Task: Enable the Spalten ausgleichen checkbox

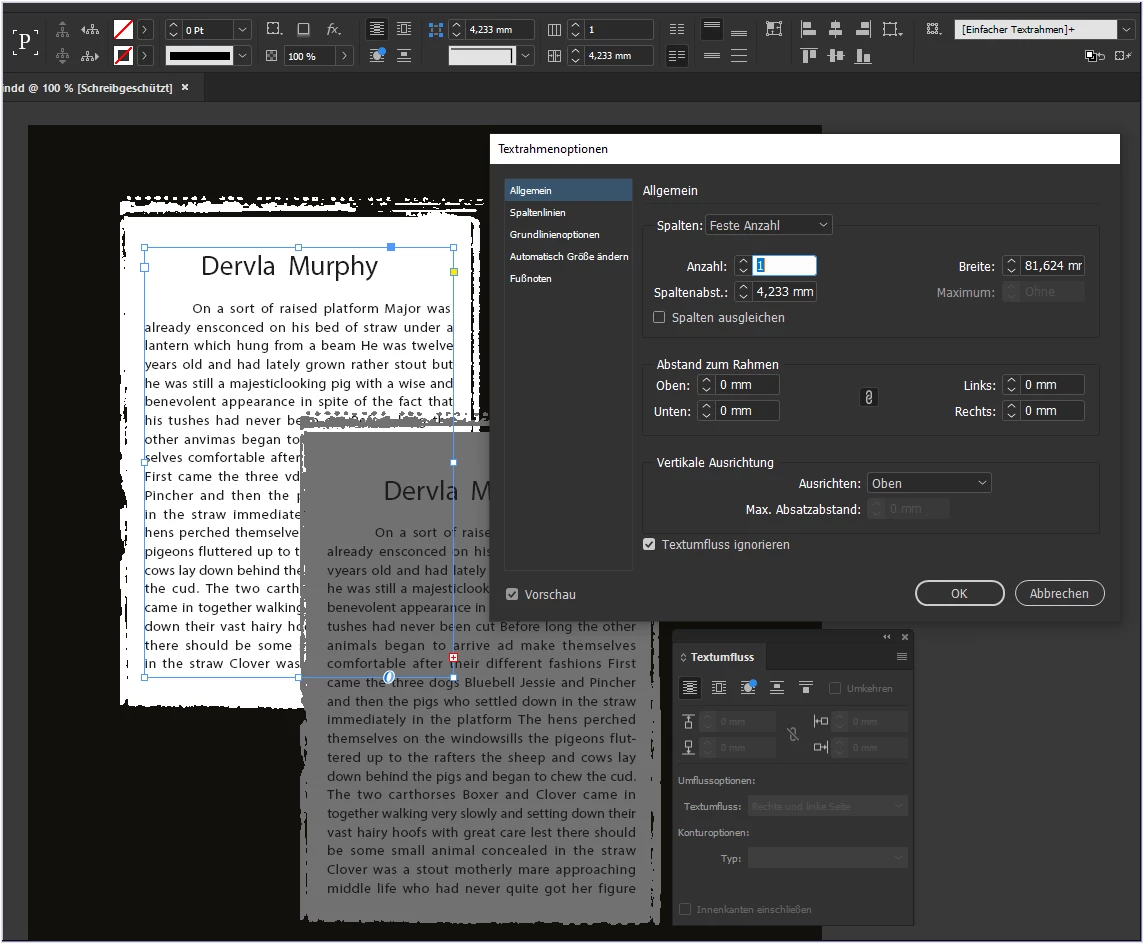Action: (659, 317)
